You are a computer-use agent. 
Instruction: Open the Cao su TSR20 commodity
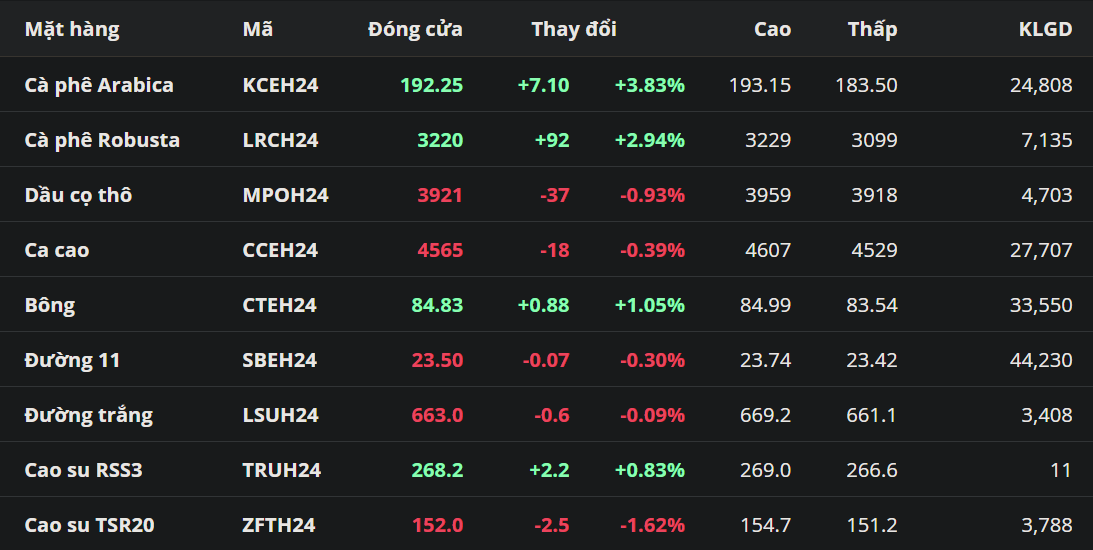point(90,525)
